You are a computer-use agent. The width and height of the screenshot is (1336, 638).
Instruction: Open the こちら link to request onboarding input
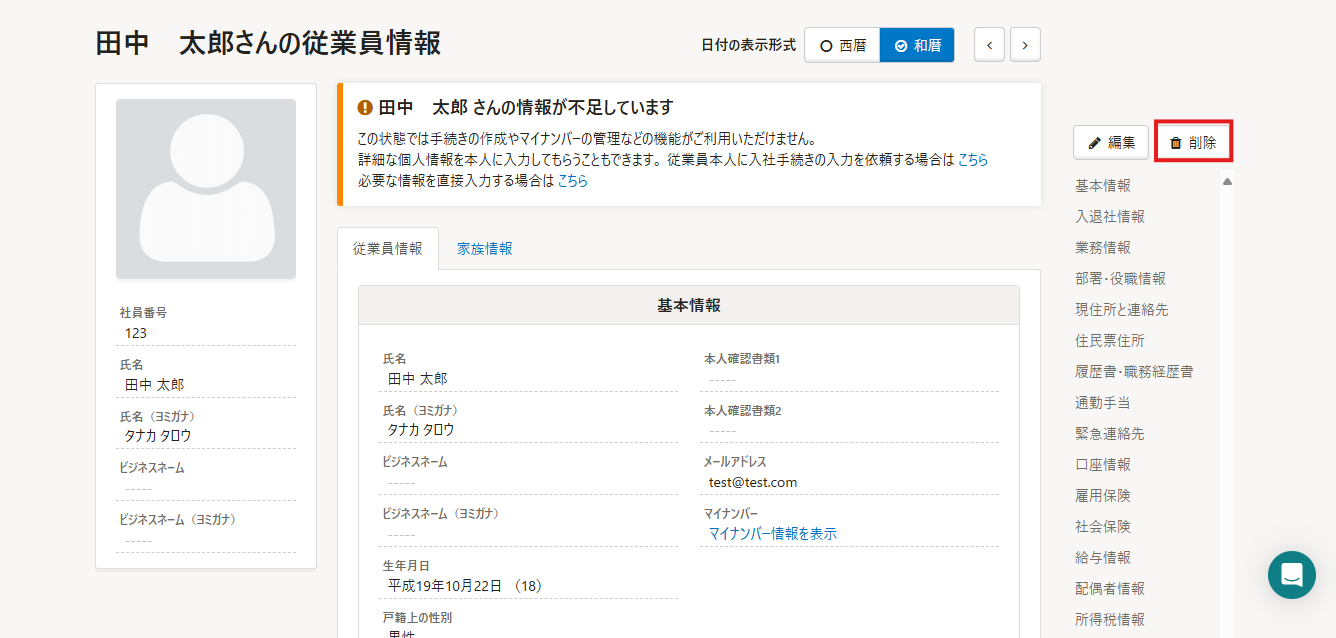point(973,160)
